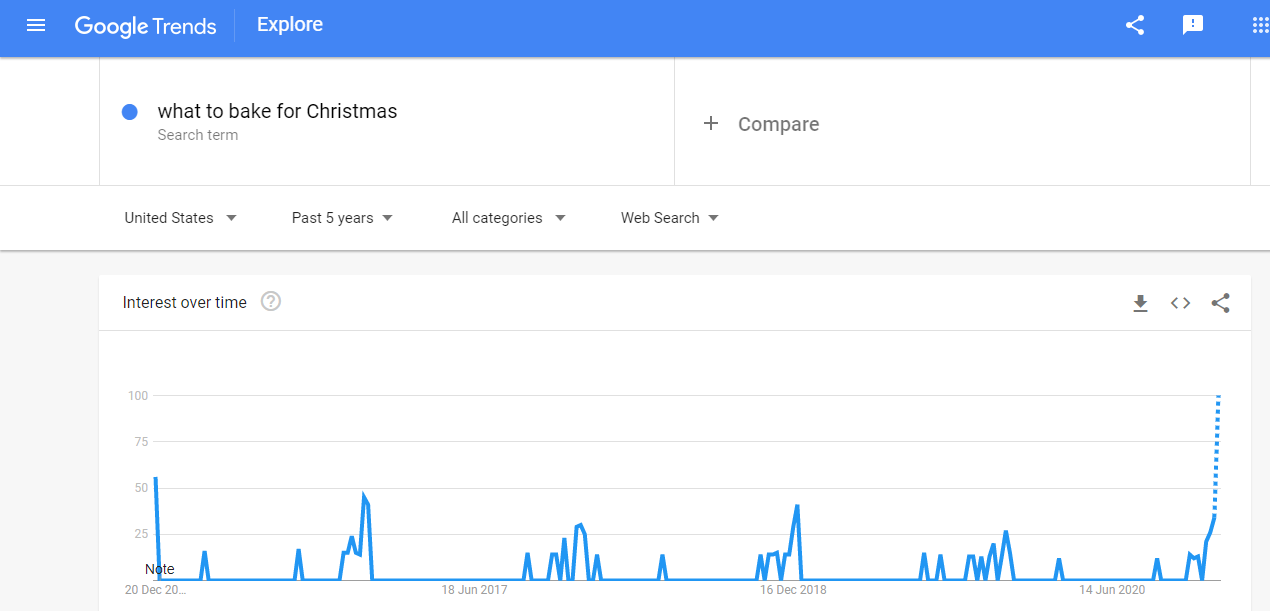Click the share icon in header
This screenshot has width=1270, height=611.
click(1135, 26)
